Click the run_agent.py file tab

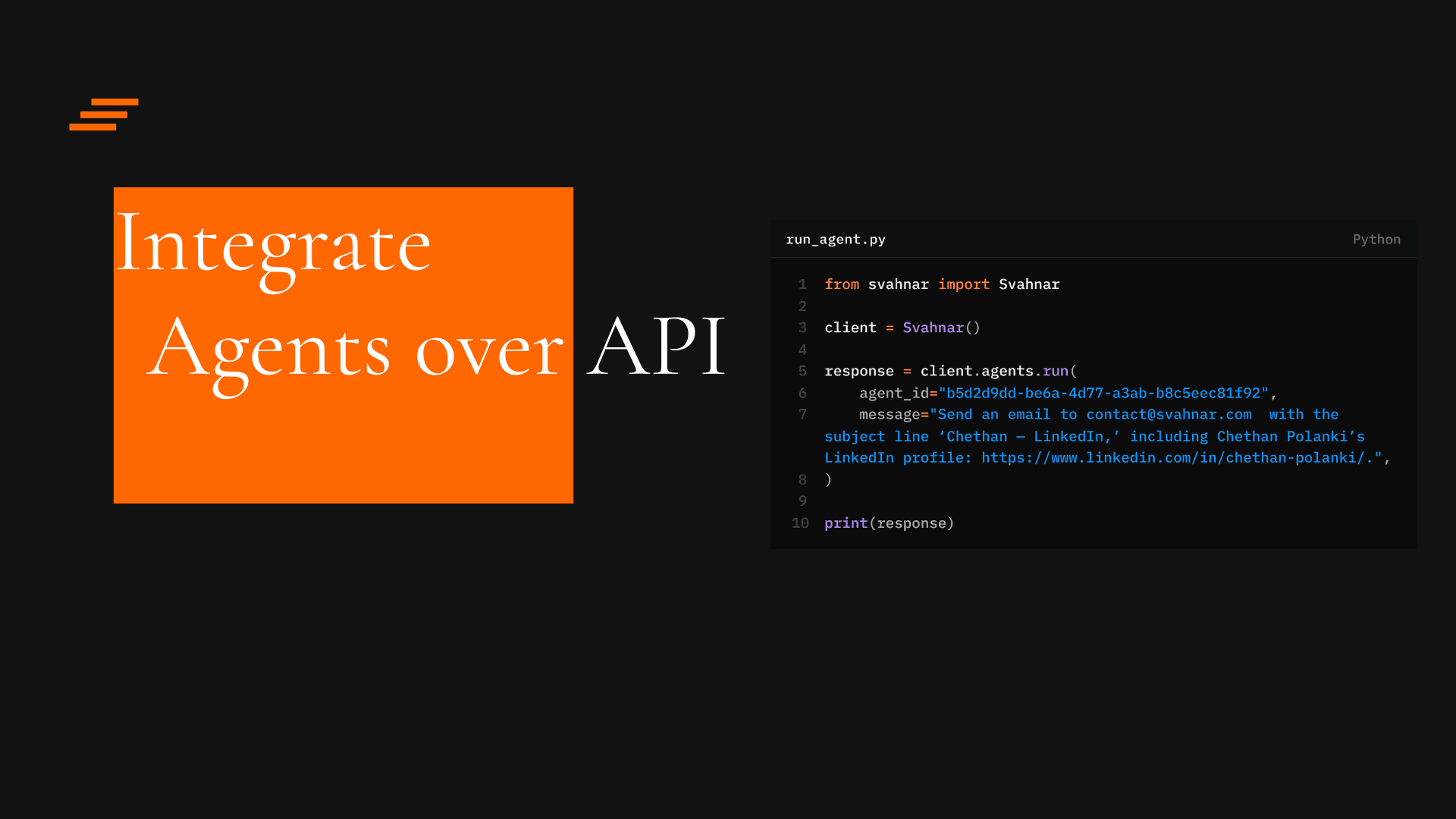[x=836, y=240]
